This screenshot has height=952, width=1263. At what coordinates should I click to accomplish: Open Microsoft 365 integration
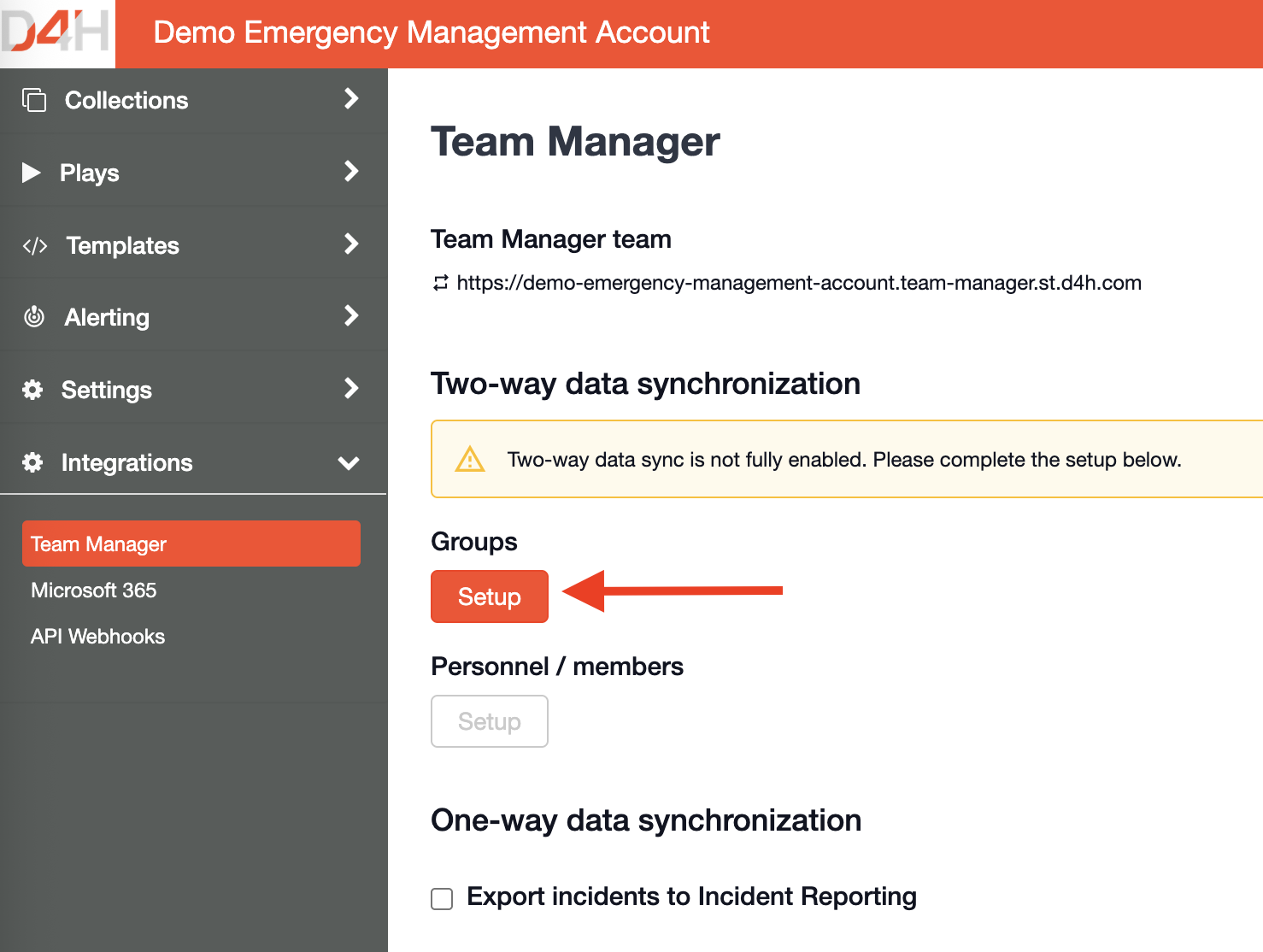click(x=94, y=591)
